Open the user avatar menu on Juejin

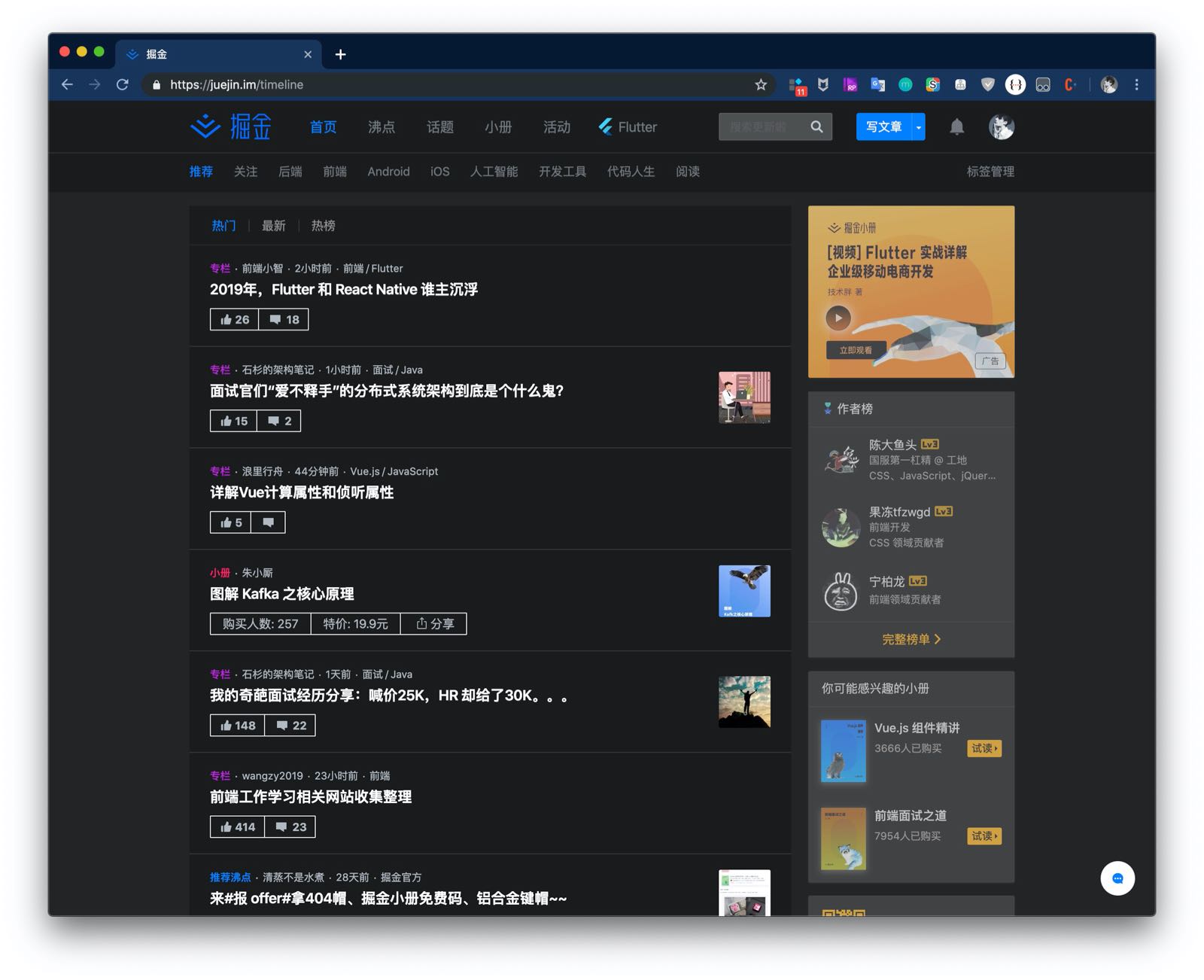click(1001, 127)
